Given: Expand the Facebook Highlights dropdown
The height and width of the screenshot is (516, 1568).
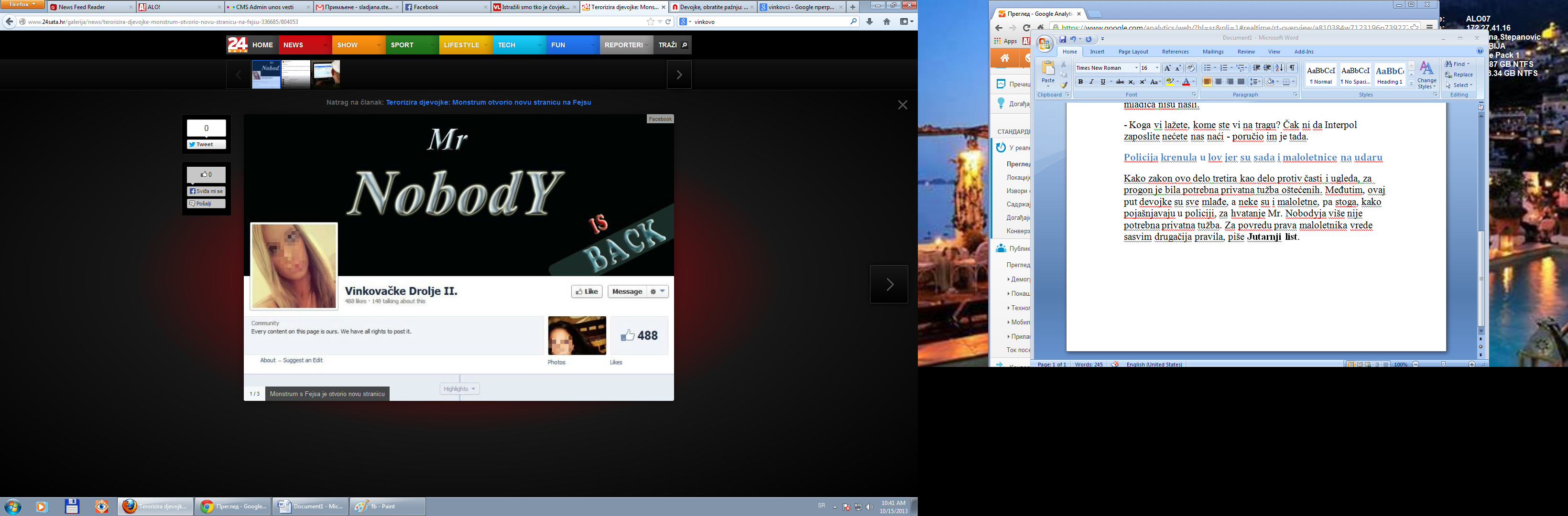Looking at the screenshot, I should coord(459,389).
